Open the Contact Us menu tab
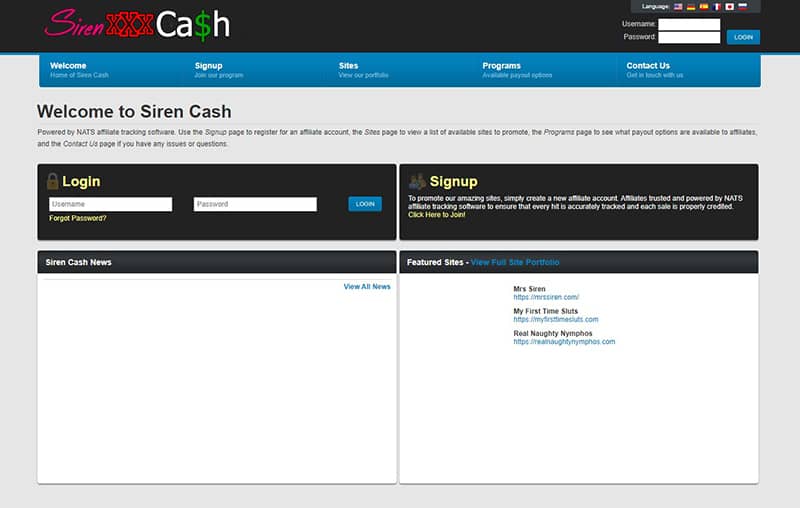This screenshot has height=508, width=800. pyautogui.click(x=688, y=70)
